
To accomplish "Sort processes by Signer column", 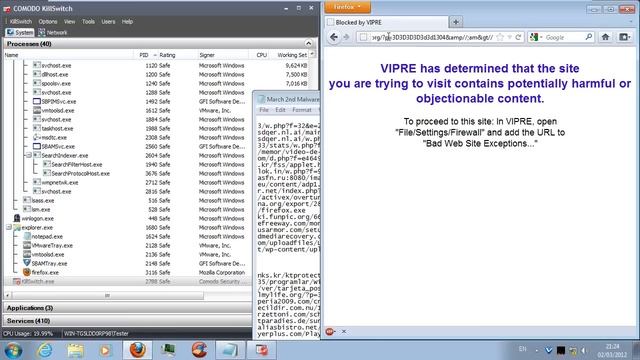I will click(207, 55).
